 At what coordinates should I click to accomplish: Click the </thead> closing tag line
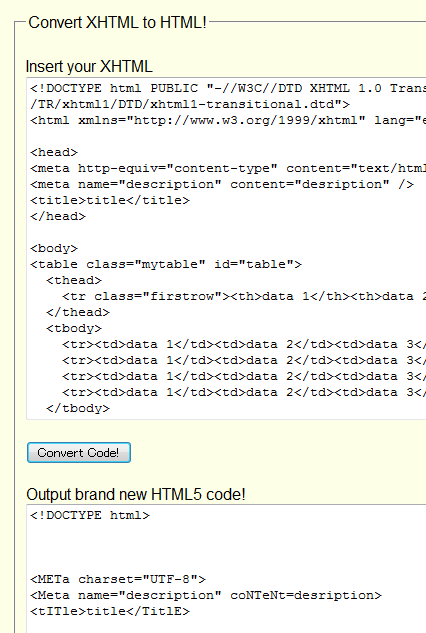coord(78,312)
